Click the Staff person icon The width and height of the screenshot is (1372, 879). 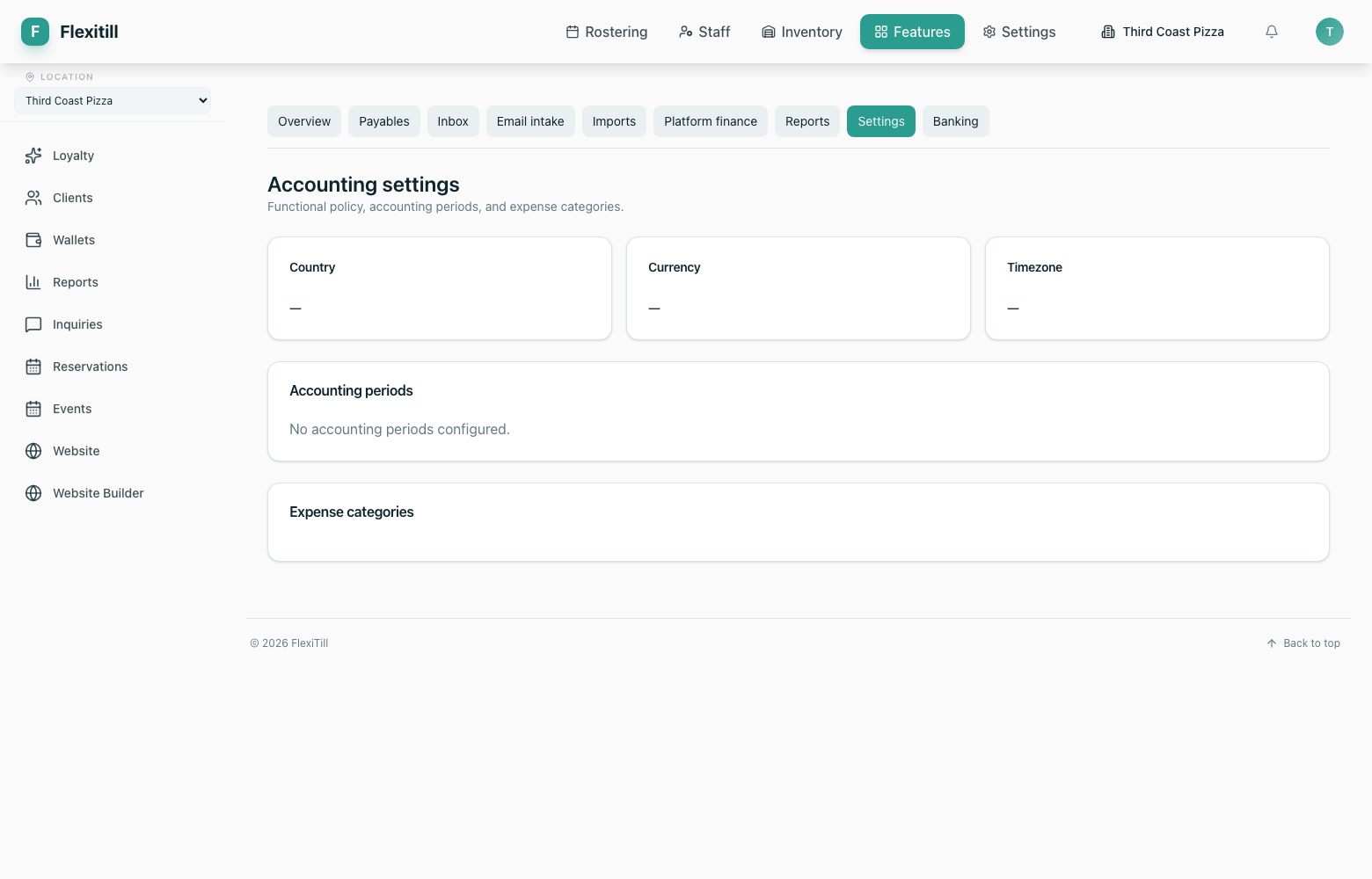coord(686,32)
